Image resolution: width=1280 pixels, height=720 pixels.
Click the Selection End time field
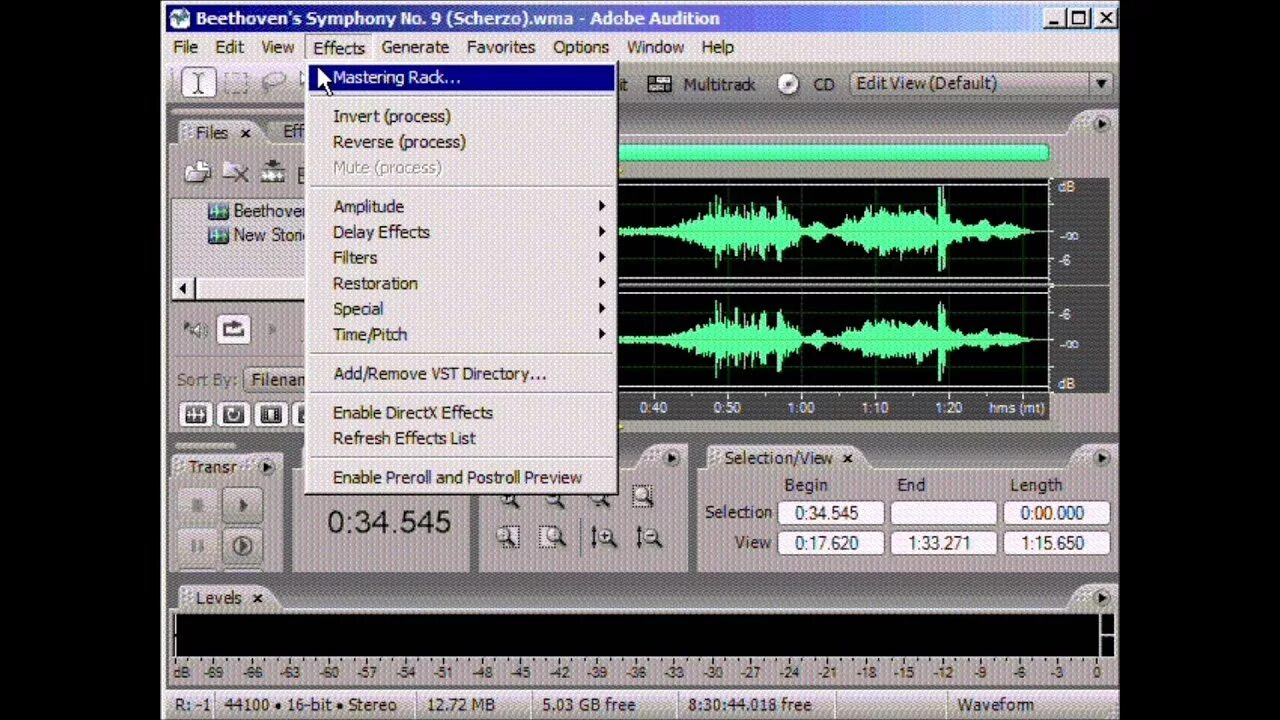[x=943, y=513]
